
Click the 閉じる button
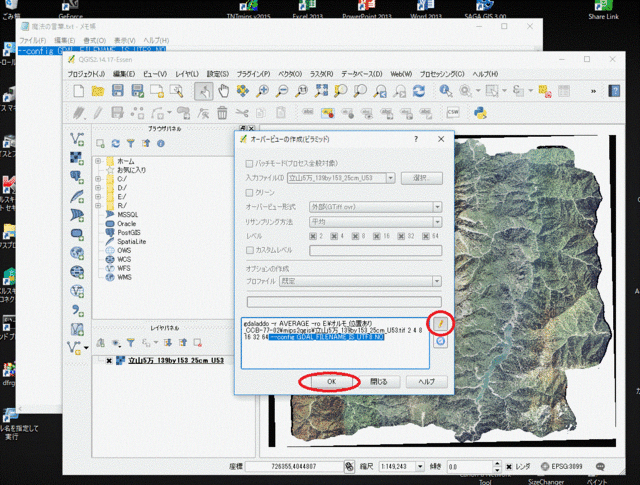pos(379,382)
